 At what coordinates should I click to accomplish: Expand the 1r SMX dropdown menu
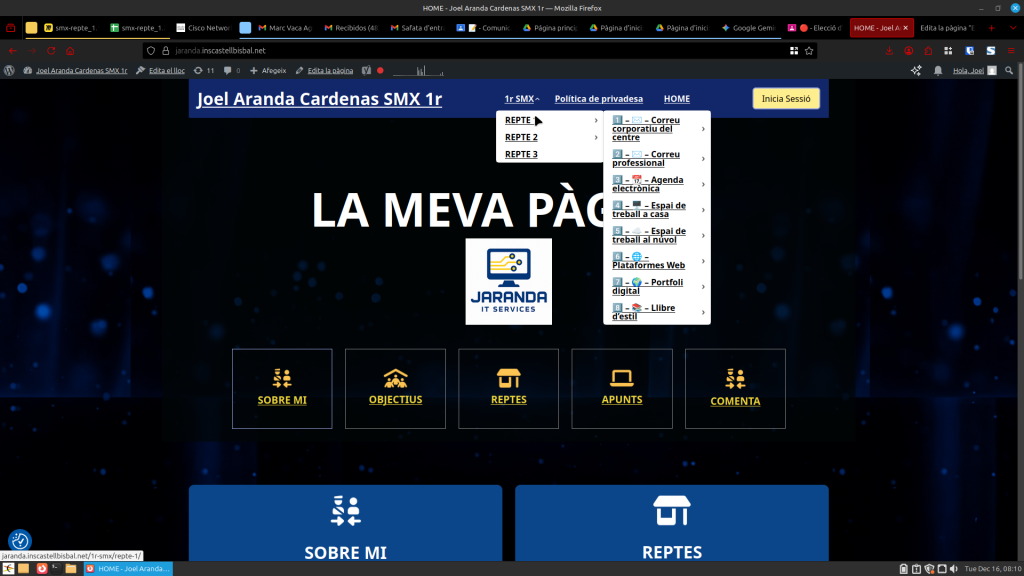(522, 99)
